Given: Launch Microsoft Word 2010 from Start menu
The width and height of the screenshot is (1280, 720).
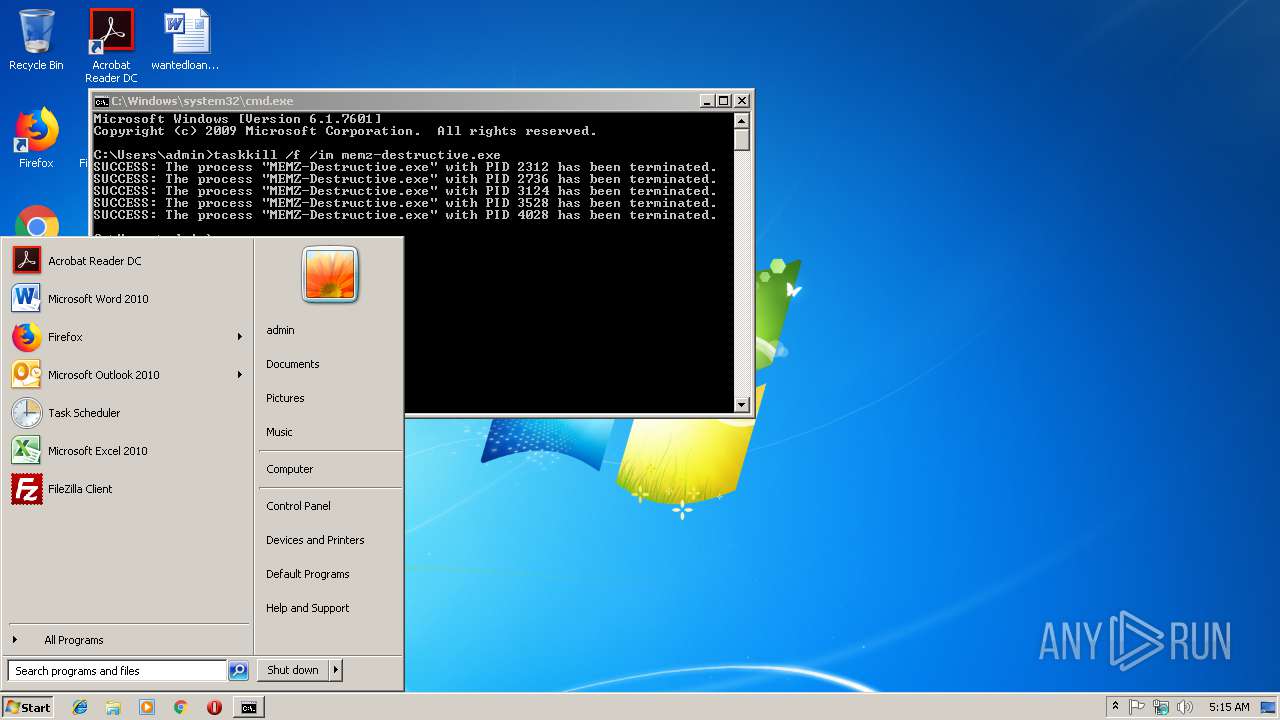Looking at the screenshot, I should pyautogui.click(x=128, y=299).
